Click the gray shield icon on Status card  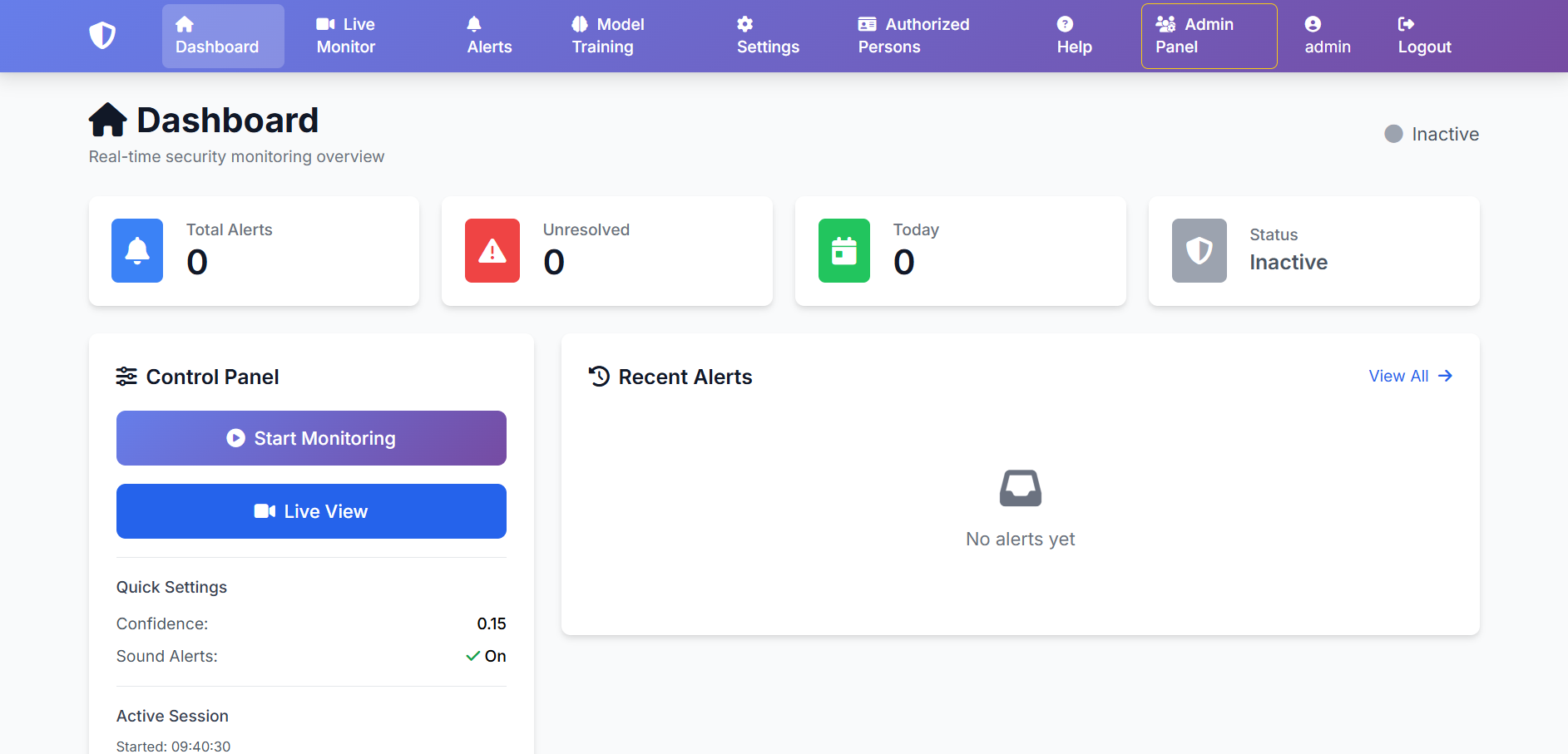pos(1199,250)
